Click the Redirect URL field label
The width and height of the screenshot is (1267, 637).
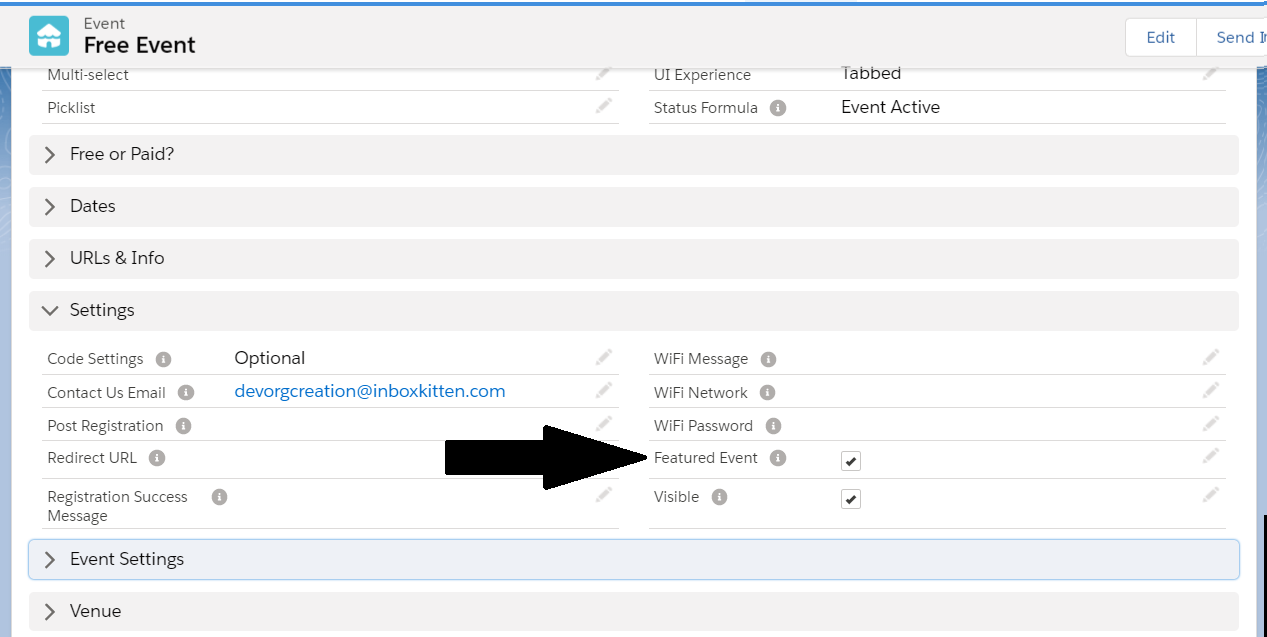point(93,458)
